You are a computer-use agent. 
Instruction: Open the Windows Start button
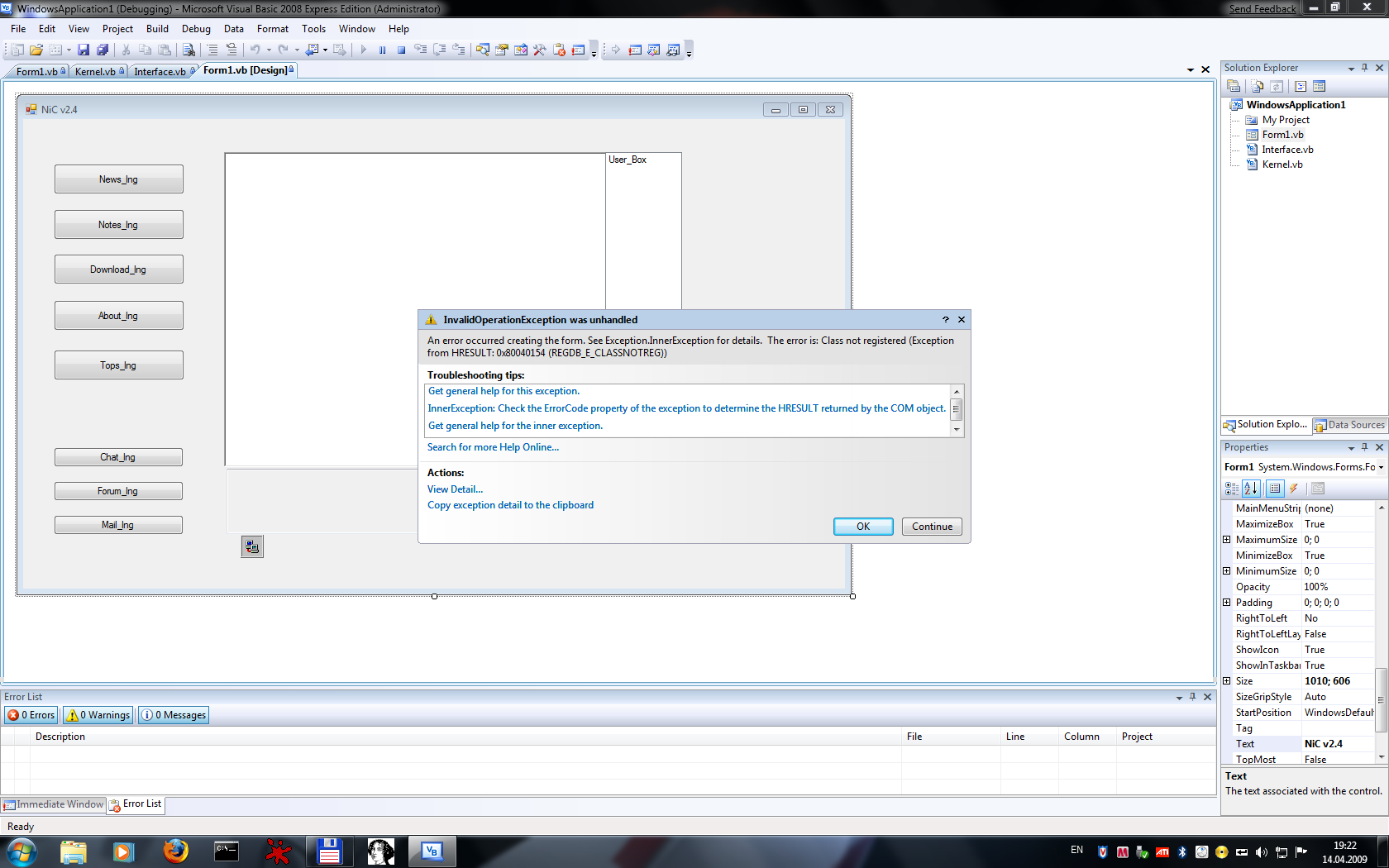click(21, 851)
